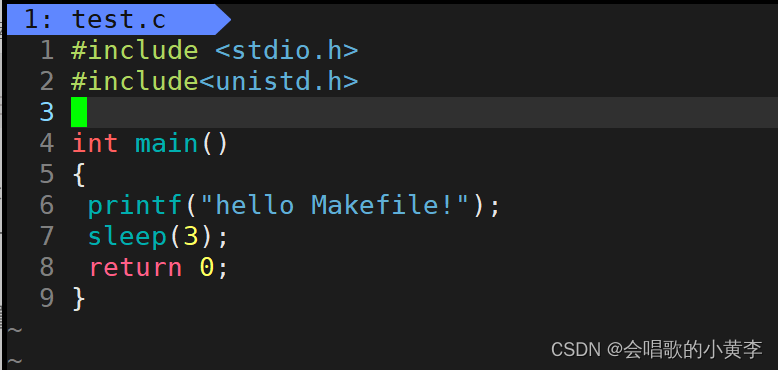Viewport: 778px width, 370px height.
Task: Click the int keyword on line 4
Action: [95, 143]
